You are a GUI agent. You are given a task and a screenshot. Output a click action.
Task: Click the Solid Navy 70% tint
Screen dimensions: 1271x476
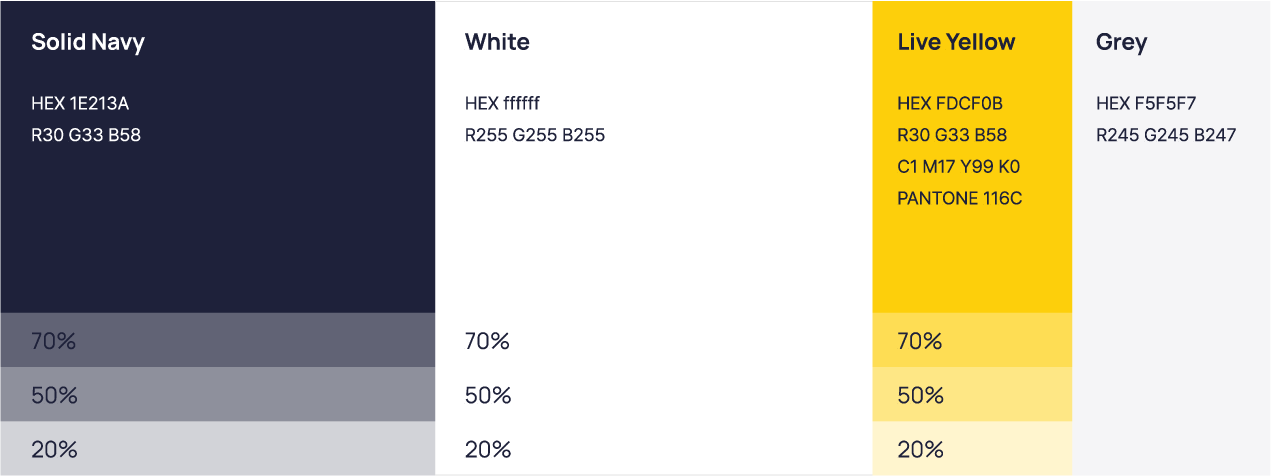218,340
